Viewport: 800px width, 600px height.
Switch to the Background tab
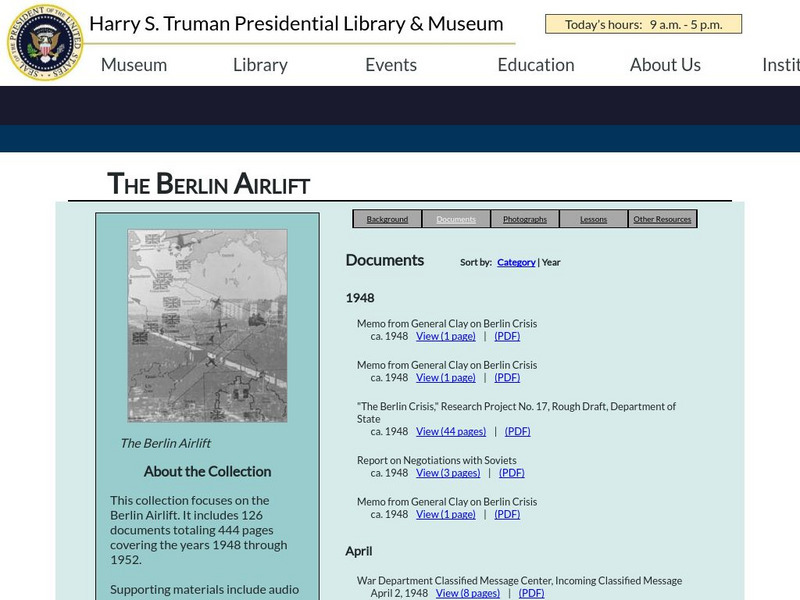(x=387, y=219)
